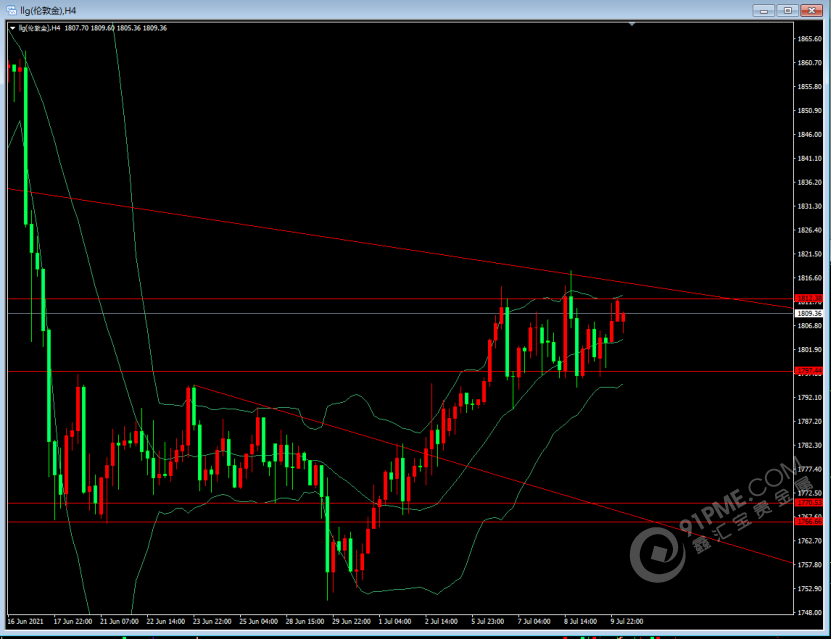
Task: Click the current price label 1809.36
Action: [809, 313]
